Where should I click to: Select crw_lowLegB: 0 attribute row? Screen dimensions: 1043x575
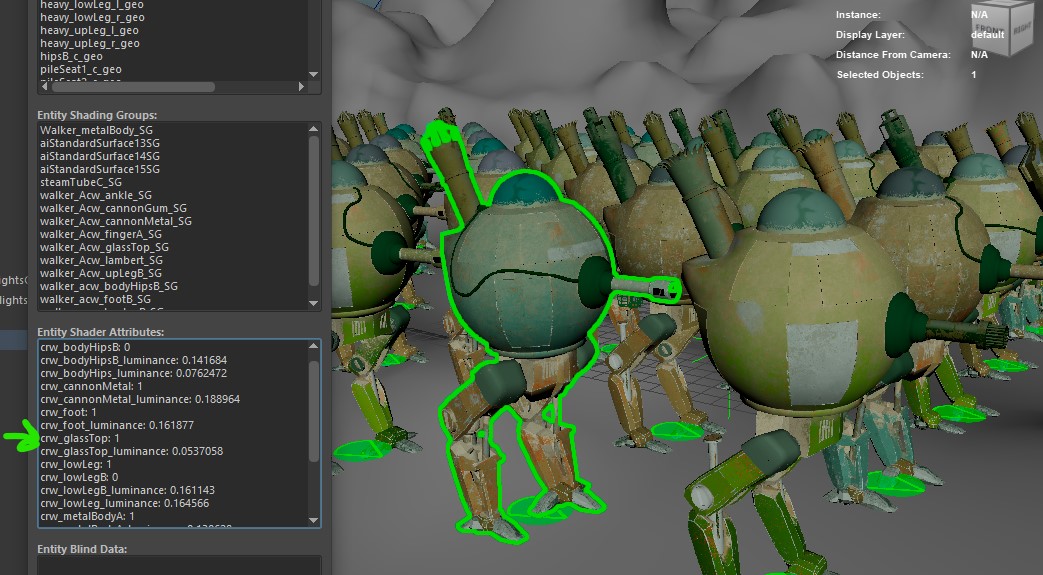[x=79, y=477]
